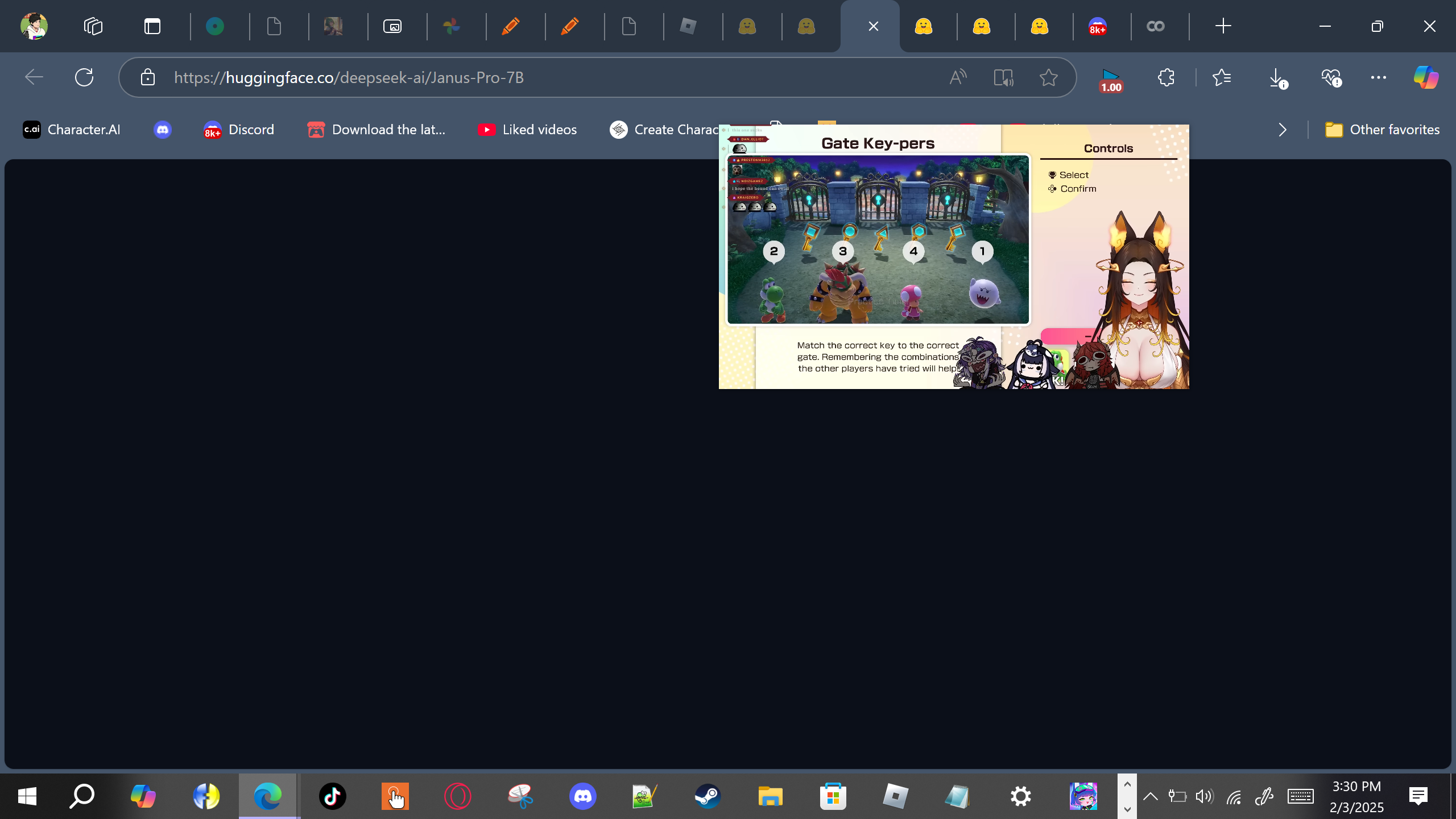Screen dimensions: 1456x819
Task: Open the Create Charac... bookmark
Action: (x=664, y=130)
